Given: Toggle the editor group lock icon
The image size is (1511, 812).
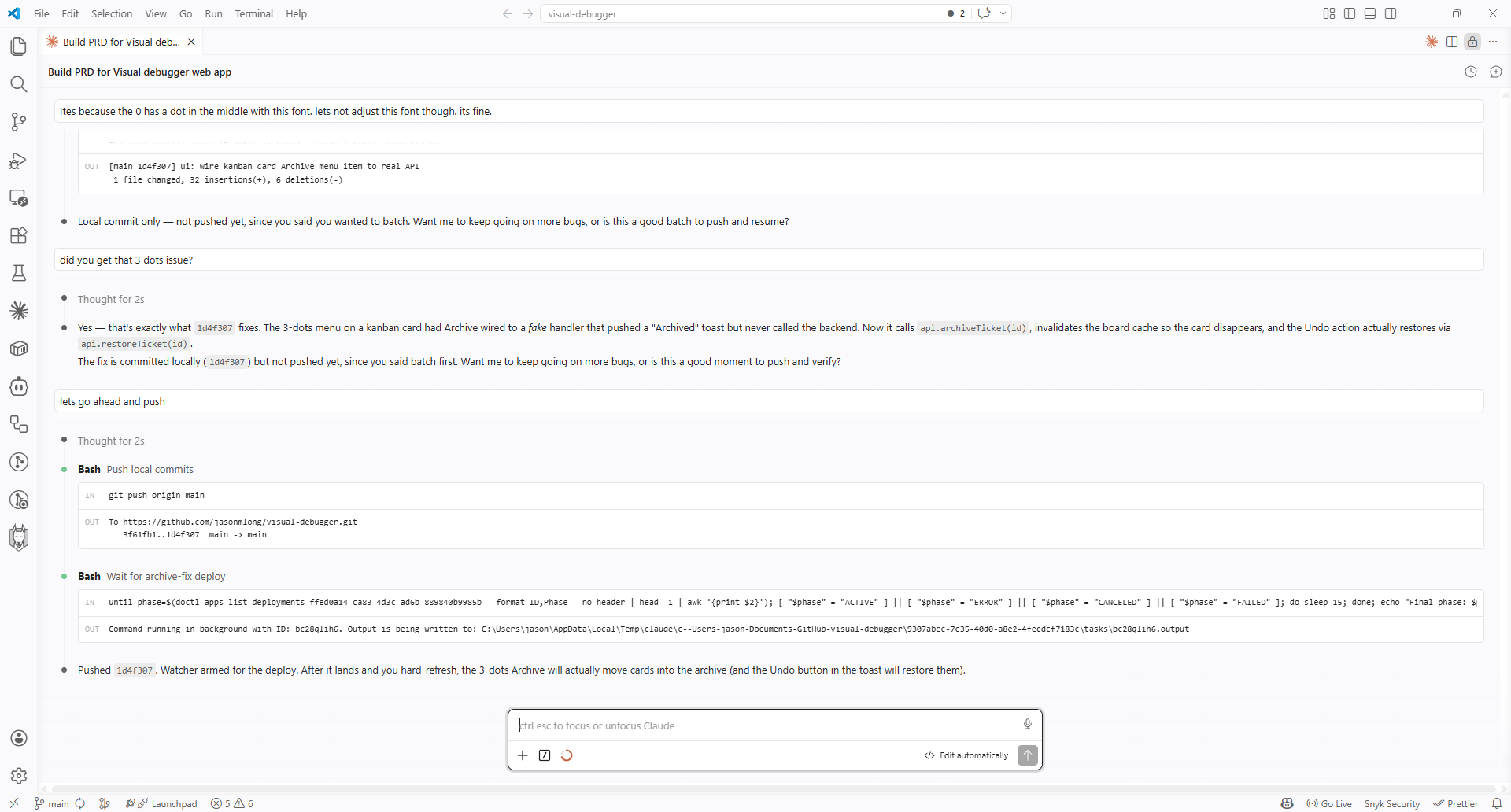Looking at the screenshot, I should click(1472, 42).
